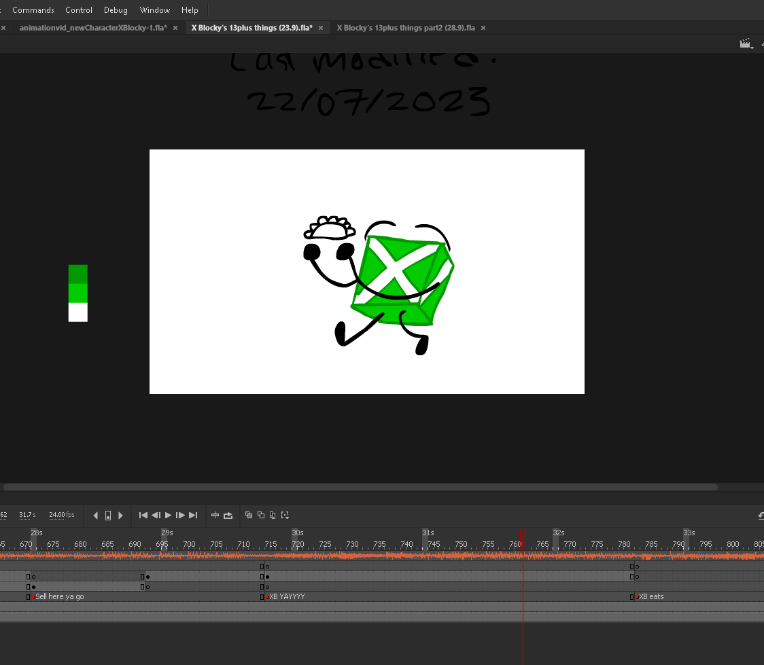
Task: Open the Commands menu
Action: [x=33, y=10]
